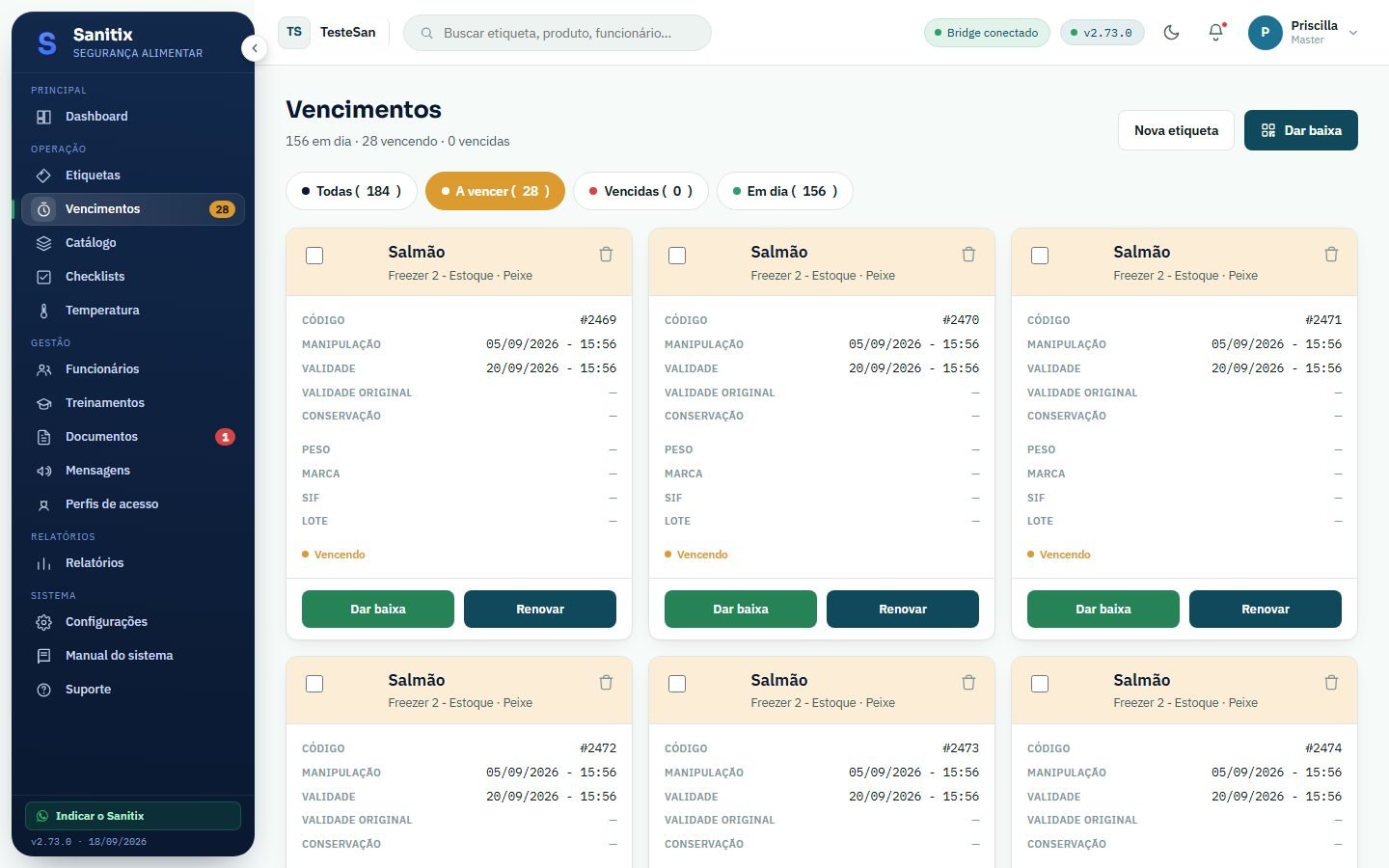The height and width of the screenshot is (868, 1389).
Task: Collapse sidebar with chevron arrow
Action: click(x=255, y=48)
